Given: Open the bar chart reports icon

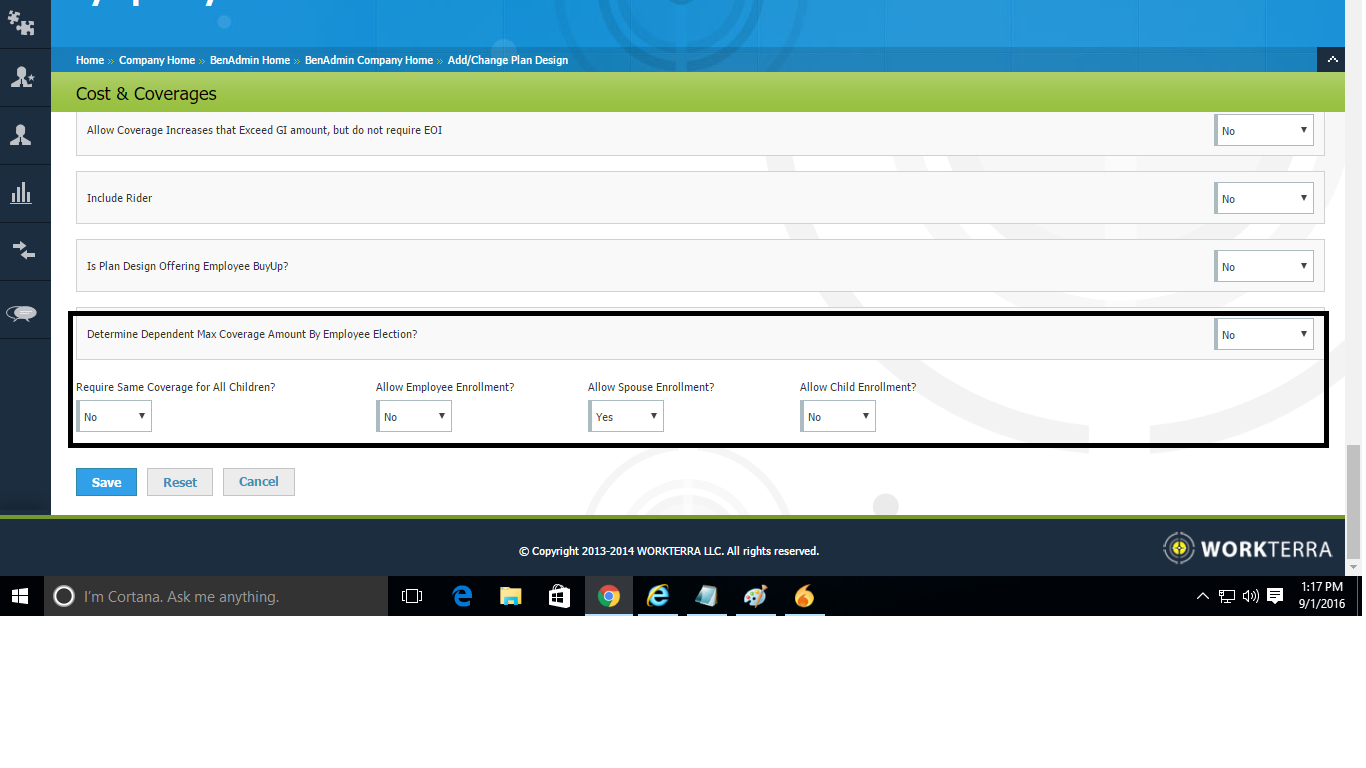Looking at the screenshot, I should (21, 193).
